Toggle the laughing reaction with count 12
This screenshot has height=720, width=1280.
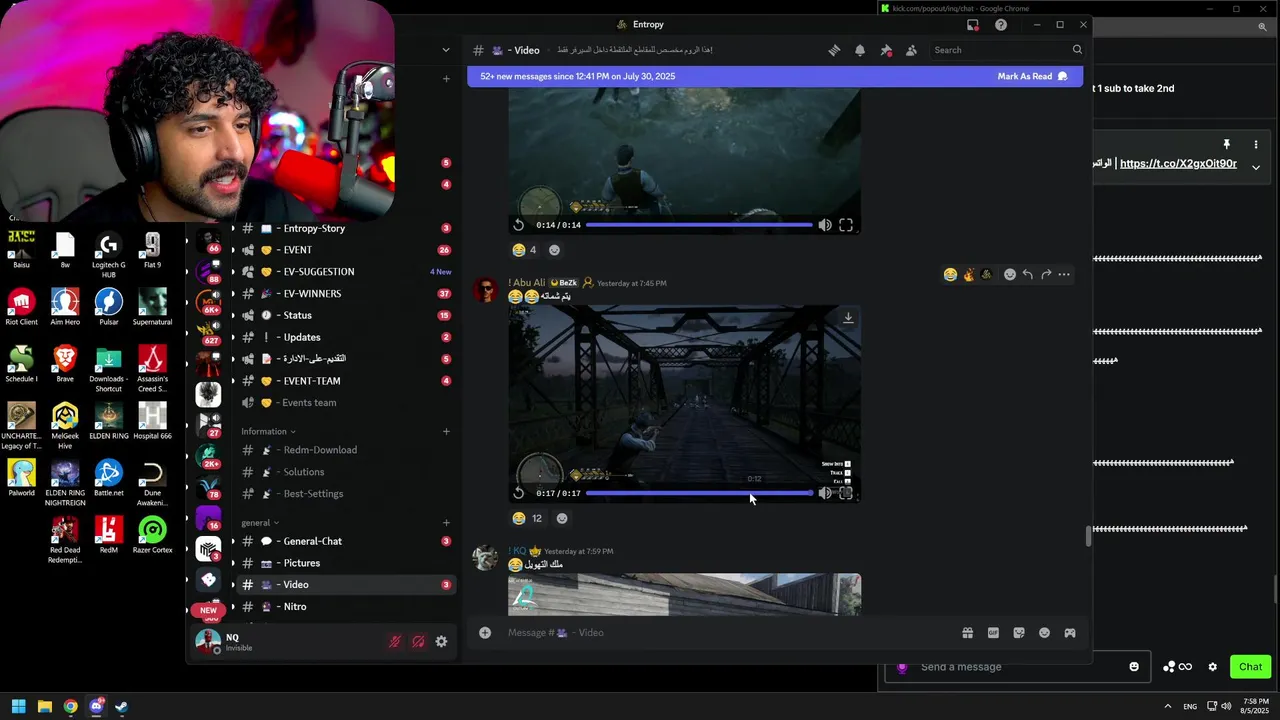click(527, 518)
